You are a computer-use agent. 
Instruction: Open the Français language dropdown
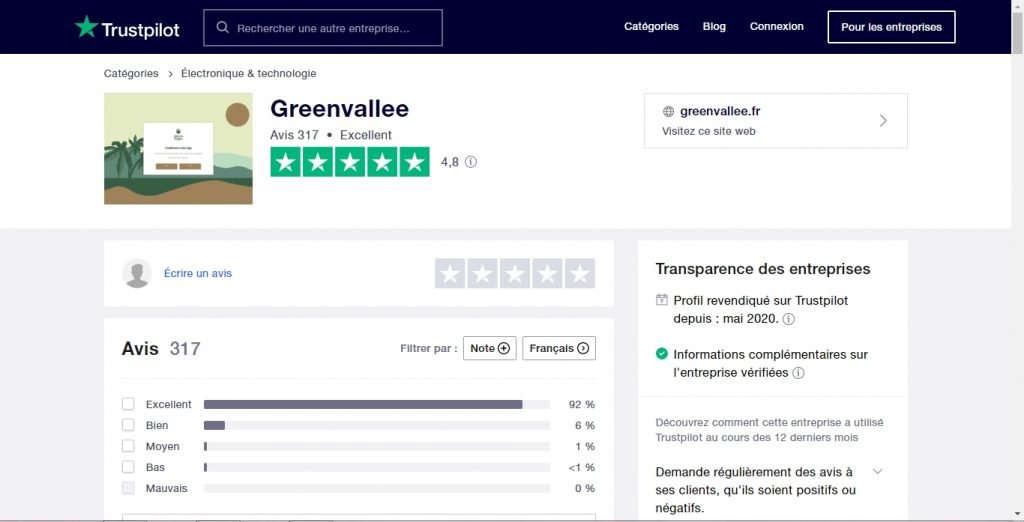(559, 348)
